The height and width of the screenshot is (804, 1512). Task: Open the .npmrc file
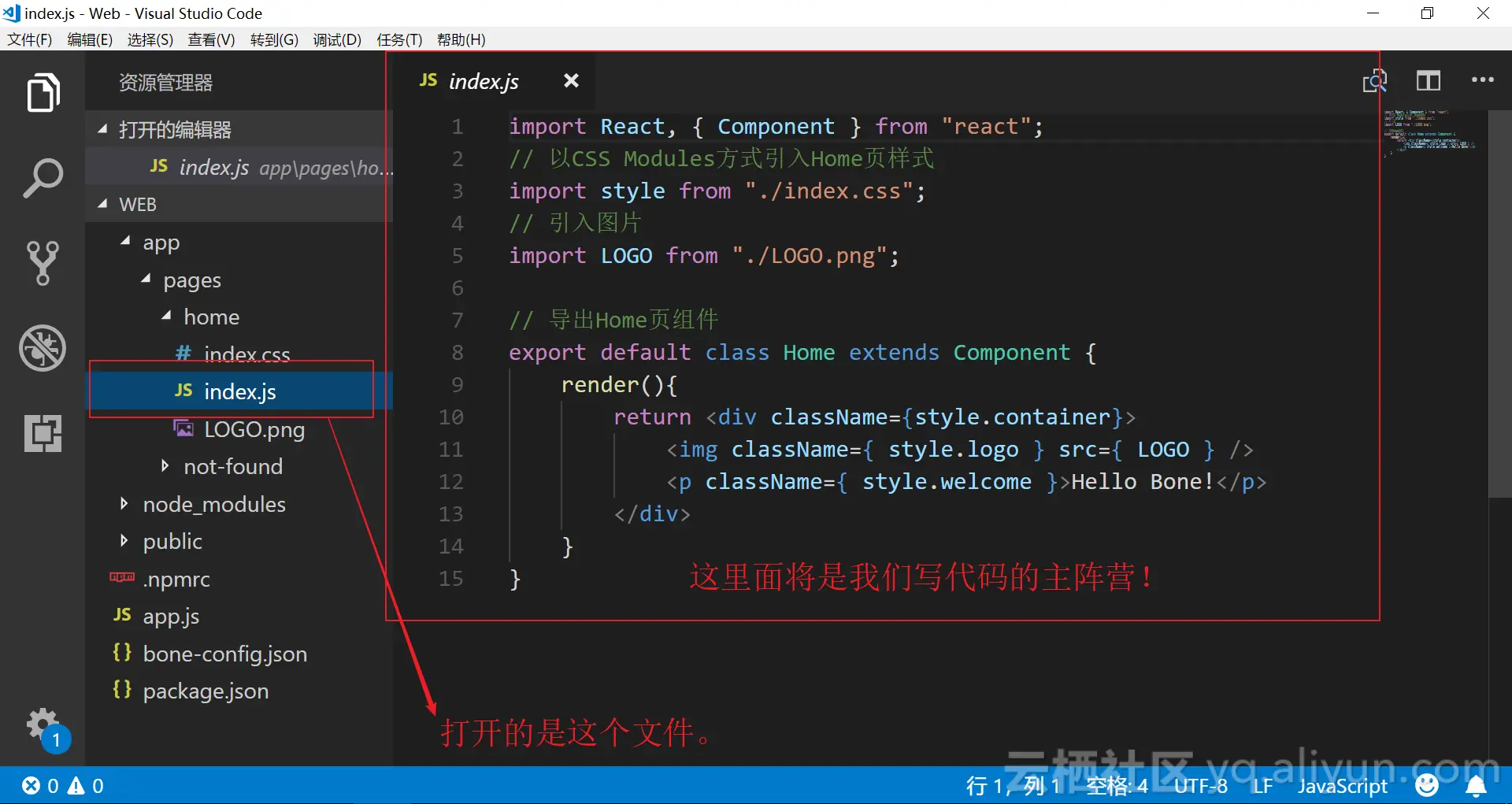pyautogui.click(x=239, y=578)
